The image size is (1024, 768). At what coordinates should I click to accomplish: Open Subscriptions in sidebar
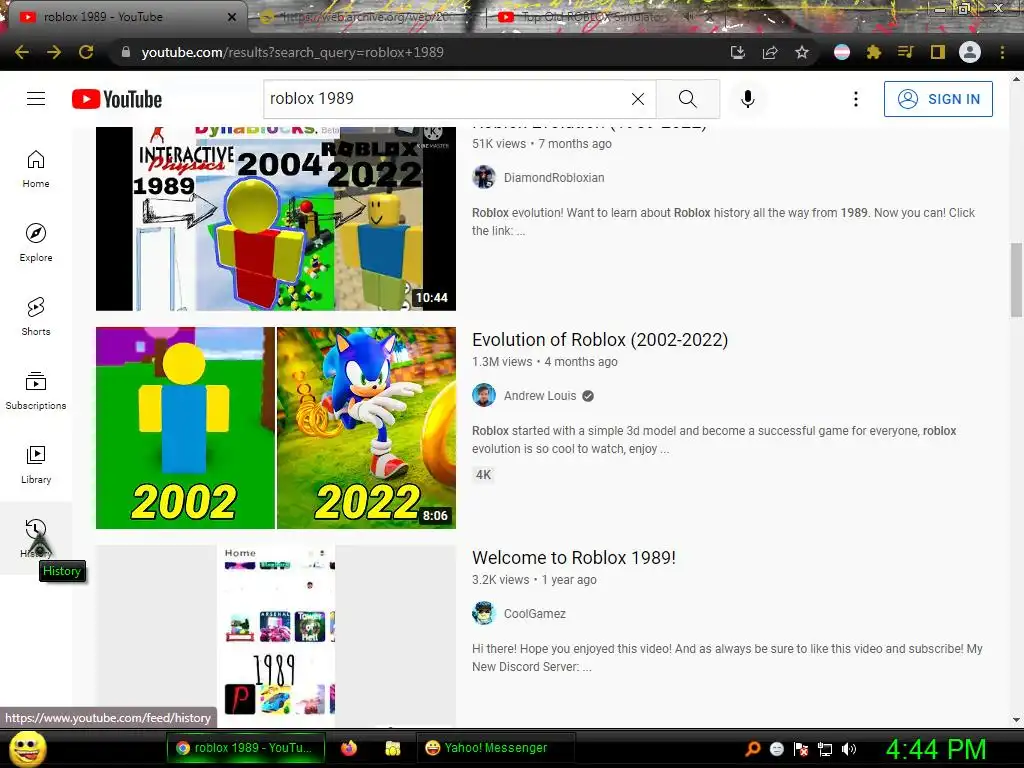click(36, 391)
